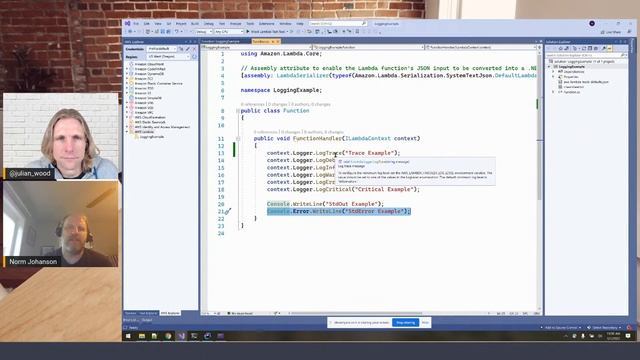Screen dimensions: 640x360
Task: Collapse the FunctionHandler method code block
Action: tap(238, 138)
